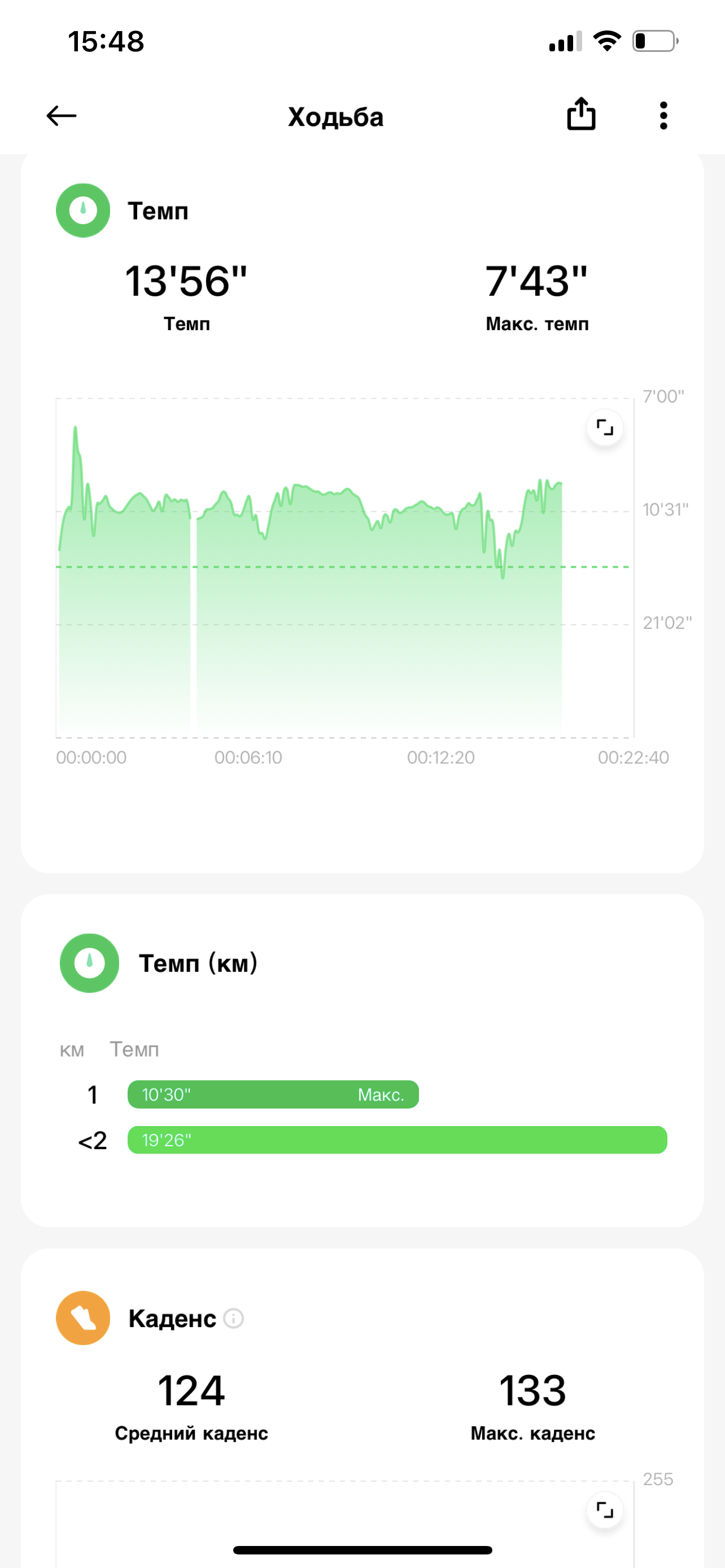Tap the 13'56" average pace value
The image size is (725, 1568).
click(x=186, y=281)
